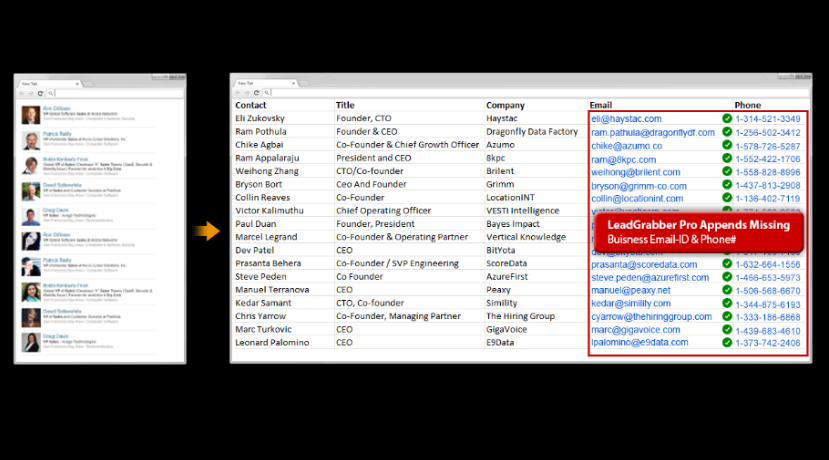829x460 pixels.
Task: Click the reload icon in the left browser
Action: pyautogui.click(x=40, y=93)
